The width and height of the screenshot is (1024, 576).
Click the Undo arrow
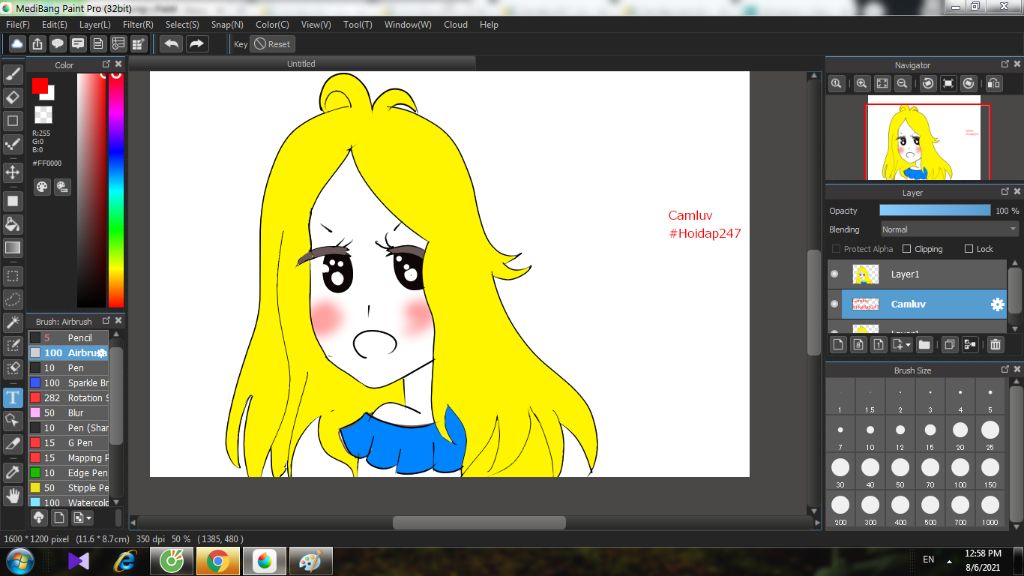(172, 44)
